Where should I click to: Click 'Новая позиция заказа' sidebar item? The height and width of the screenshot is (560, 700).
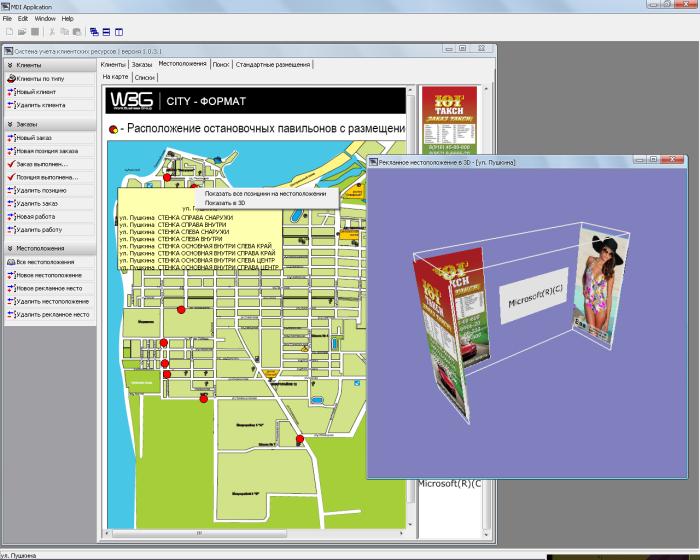pyautogui.click(x=50, y=151)
